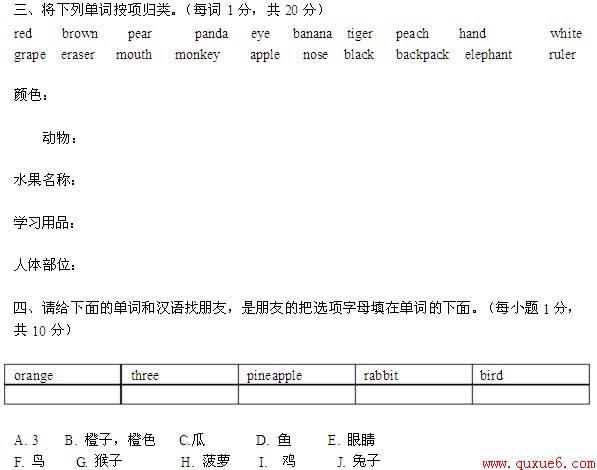Click the word "elephant" in the second row
Viewport: 597px width, 470px height.
coord(488,55)
